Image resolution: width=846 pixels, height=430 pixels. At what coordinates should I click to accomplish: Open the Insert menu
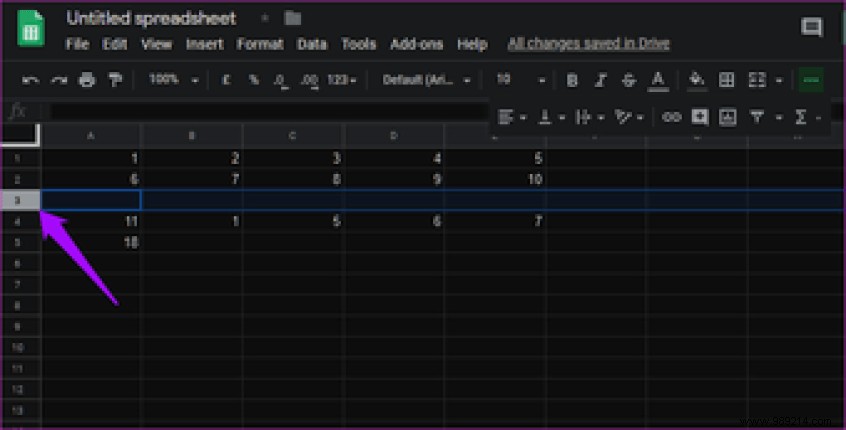[x=204, y=44]
